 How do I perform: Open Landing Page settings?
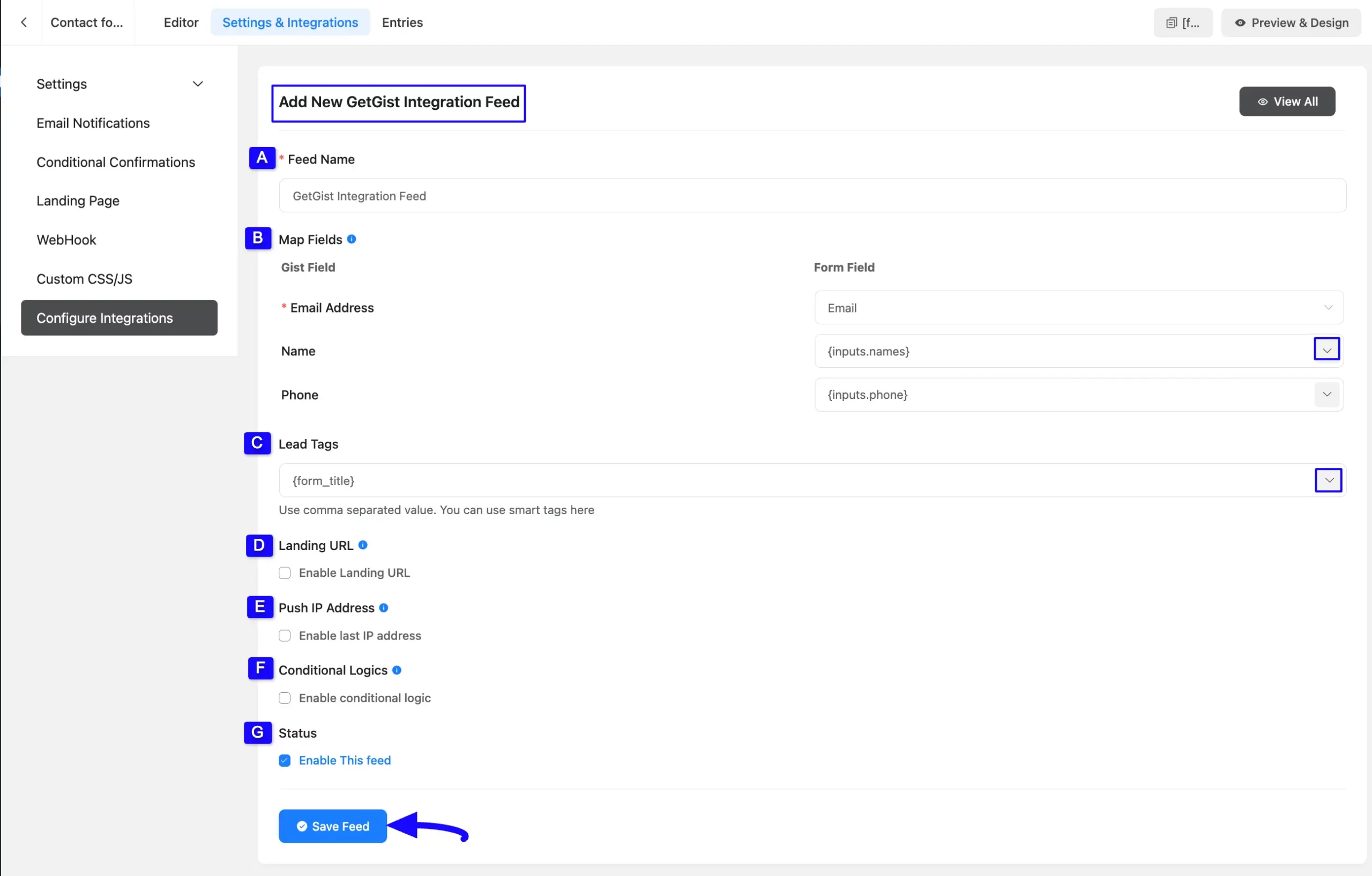[78, 201]
